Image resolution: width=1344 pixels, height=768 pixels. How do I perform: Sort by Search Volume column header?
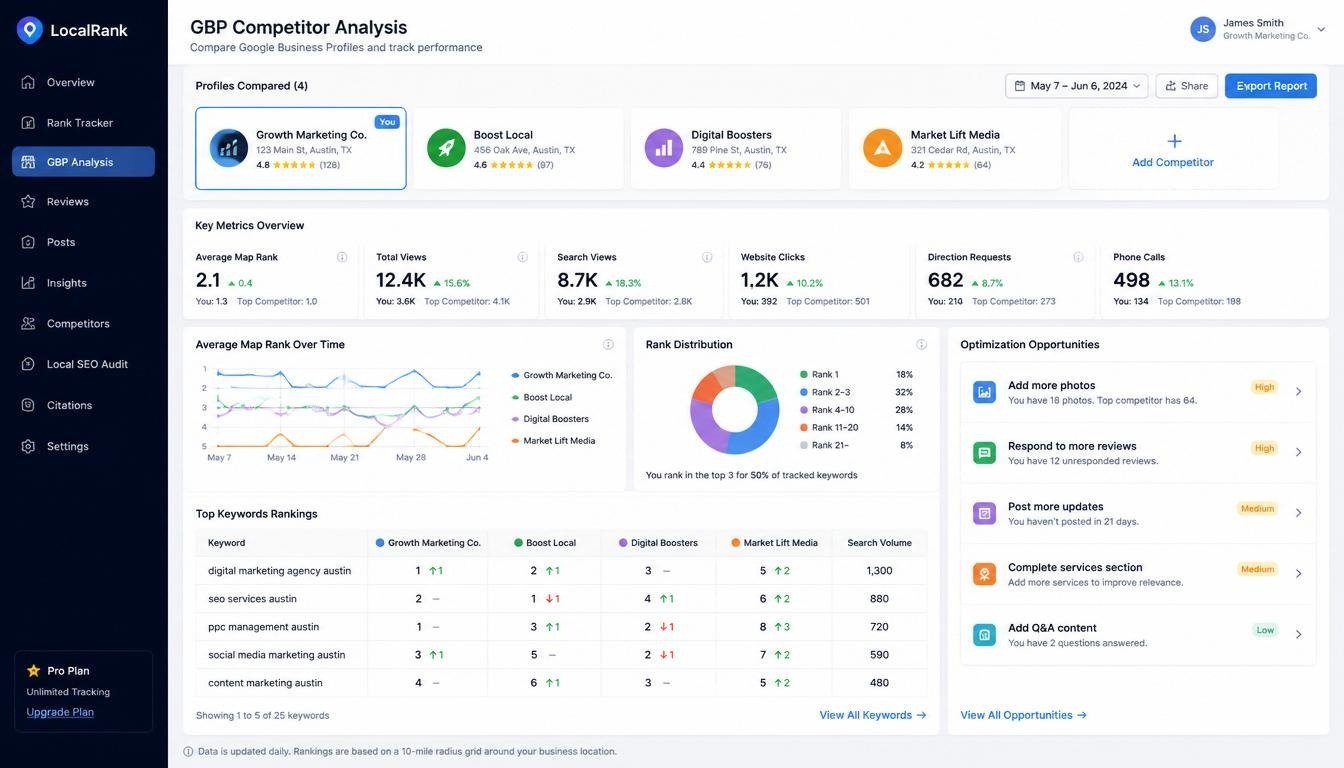(880, 543)
